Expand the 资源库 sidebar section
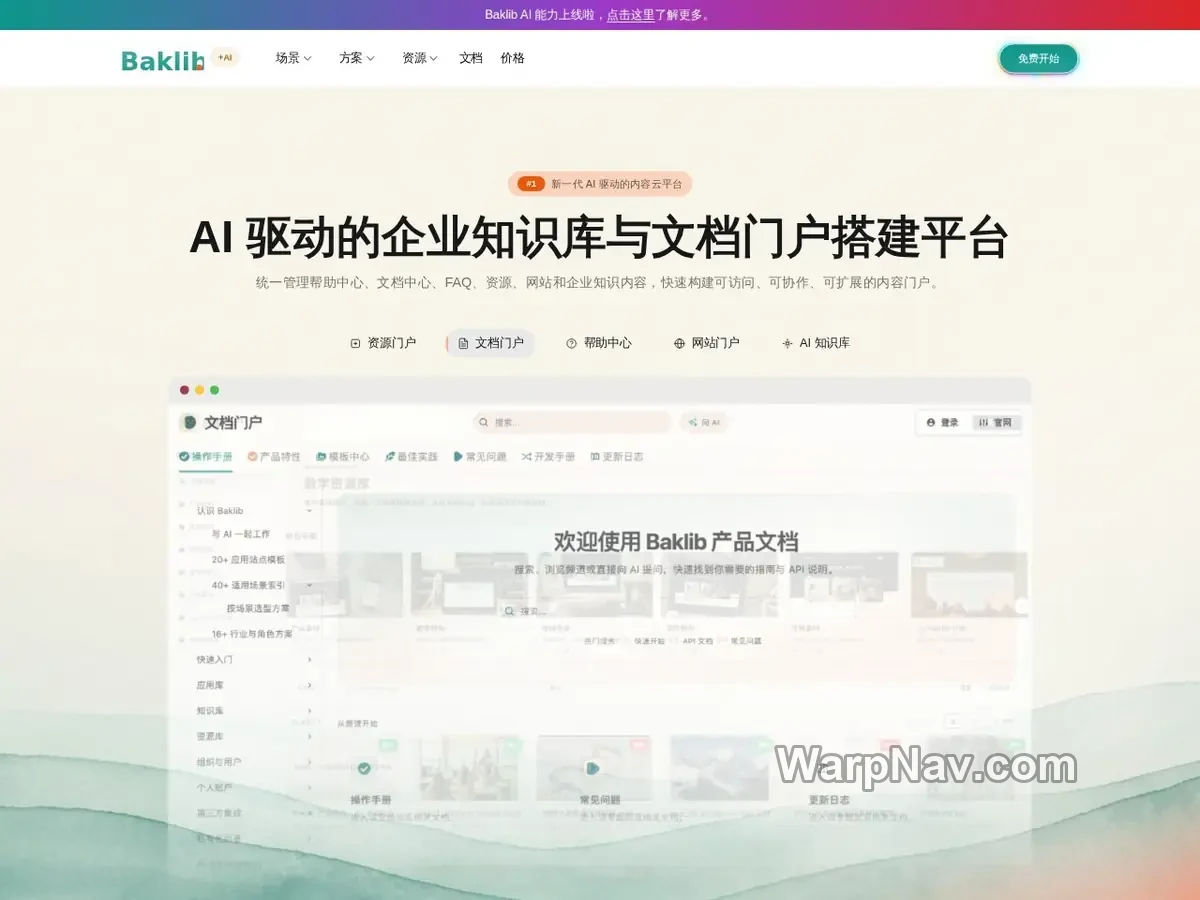Image resolution: width=1200 pixels, height=900 pixels. click(310, 736)
